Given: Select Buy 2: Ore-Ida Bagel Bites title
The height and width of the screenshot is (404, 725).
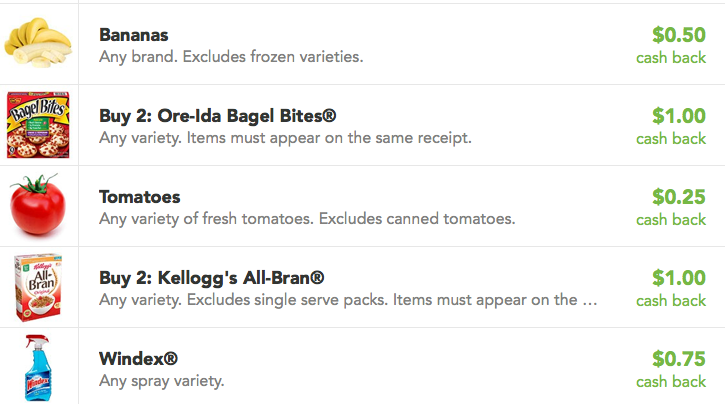Looking at the screenshot, I should click(217, 116).
